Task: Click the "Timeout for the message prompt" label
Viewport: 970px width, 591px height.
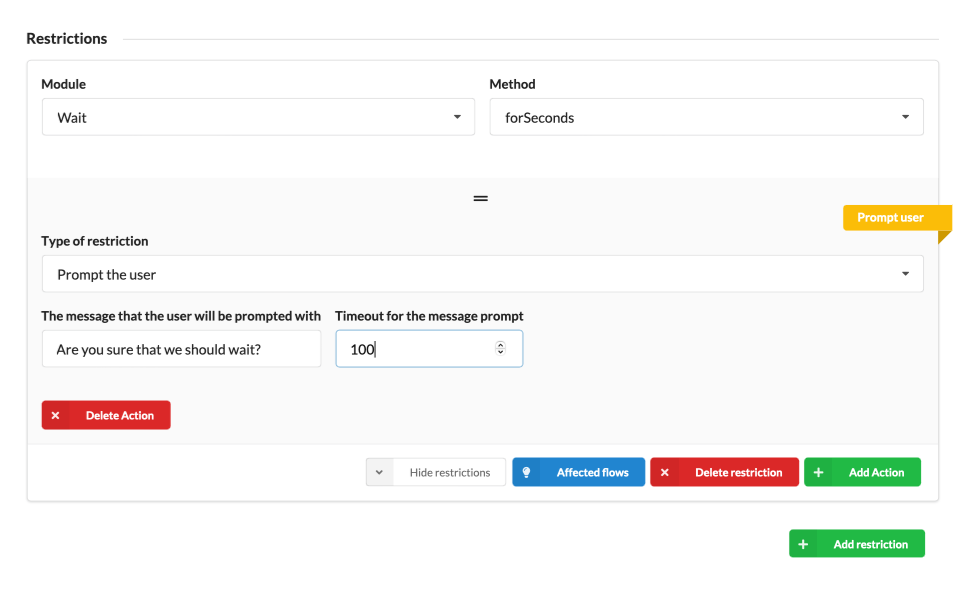Action: tap(429, 316)
